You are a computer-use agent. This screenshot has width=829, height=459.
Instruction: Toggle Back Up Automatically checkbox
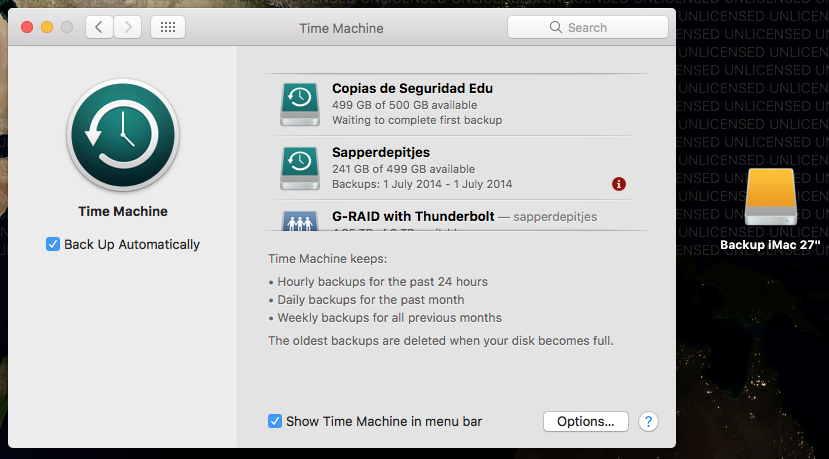click(53, 244)
